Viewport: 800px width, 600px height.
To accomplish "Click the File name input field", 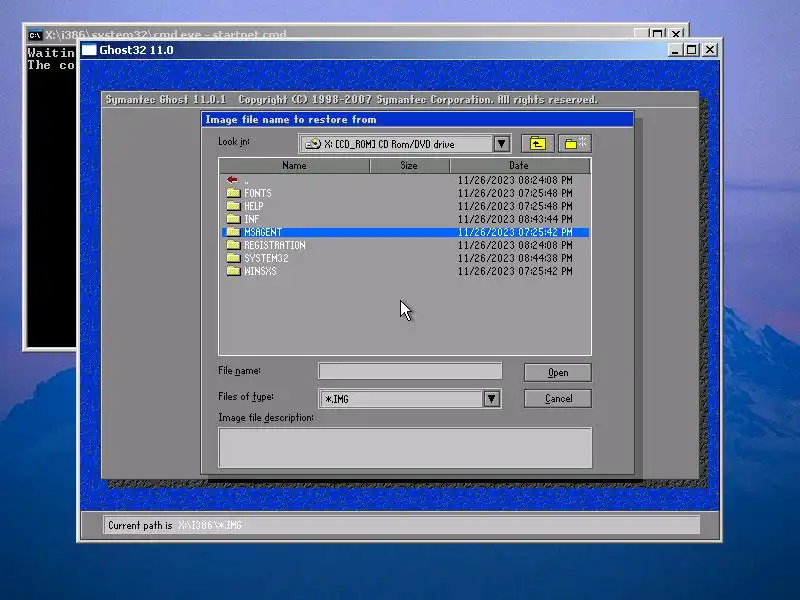I will point(410,371).
